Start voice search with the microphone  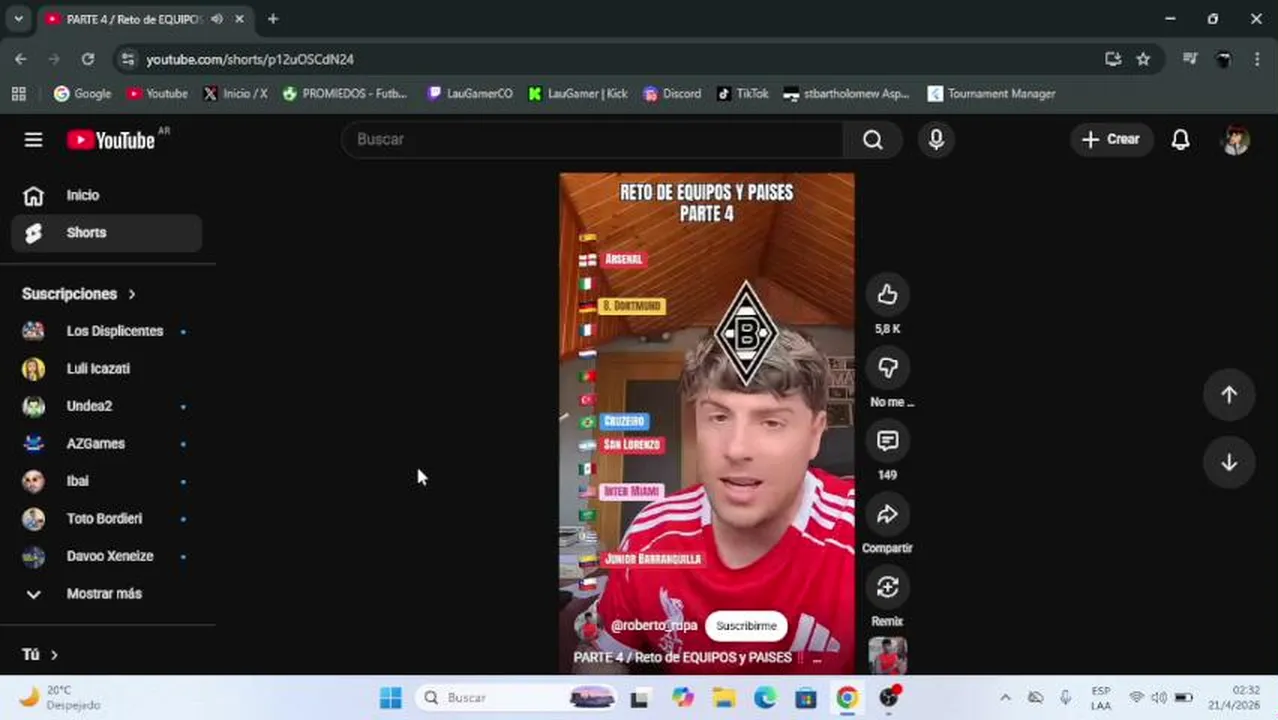click(x=936, y=139)
